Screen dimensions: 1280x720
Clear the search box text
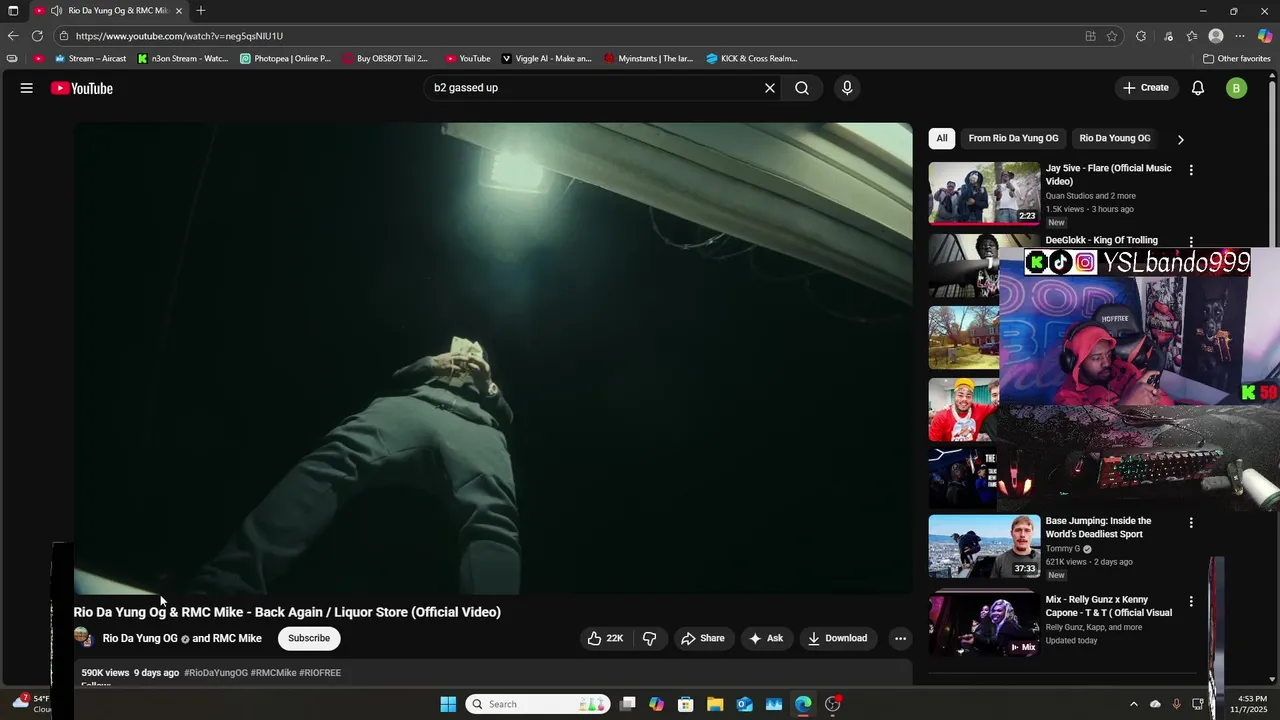tap(770, 88)
